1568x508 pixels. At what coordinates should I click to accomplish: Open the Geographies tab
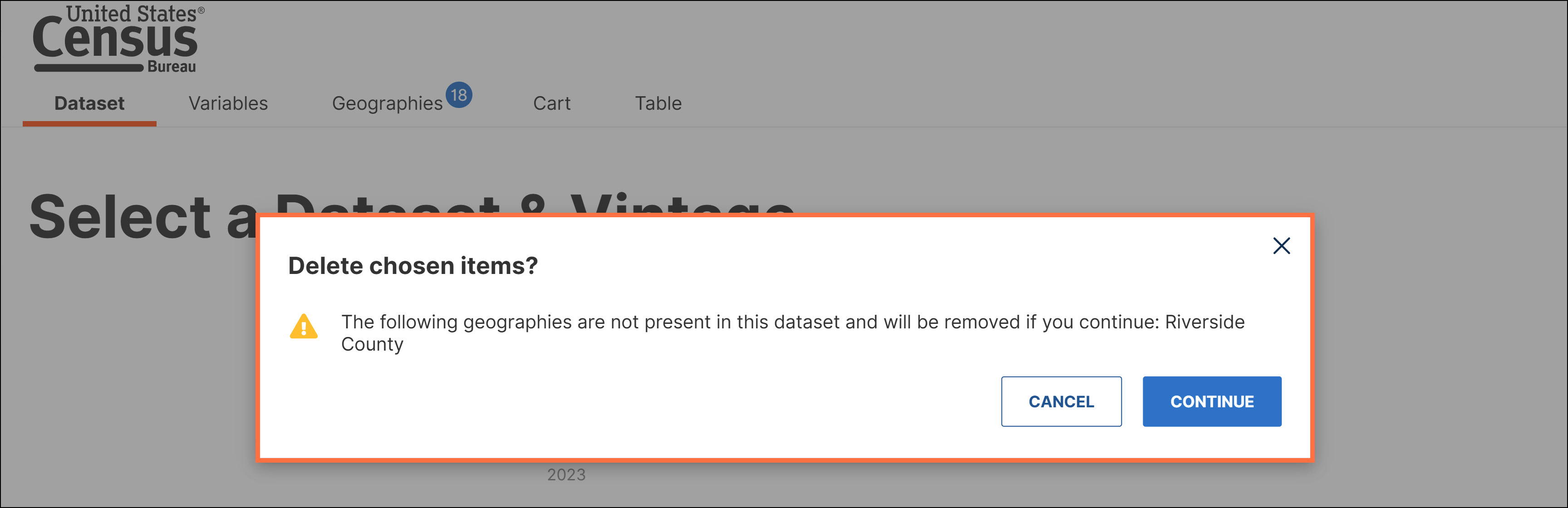coord(387,103)
